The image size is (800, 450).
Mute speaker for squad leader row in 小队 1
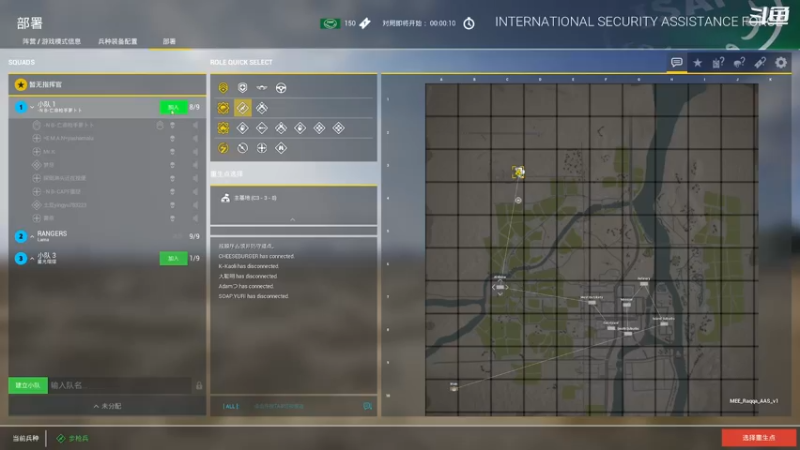[x=195, y=125]
